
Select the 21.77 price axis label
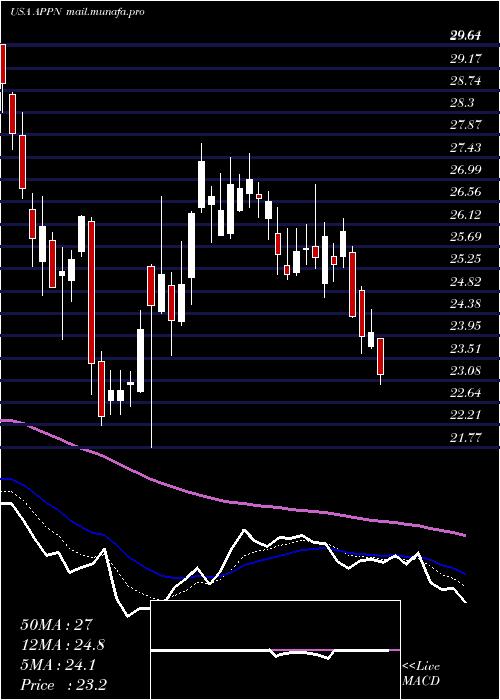click(465, 438)
